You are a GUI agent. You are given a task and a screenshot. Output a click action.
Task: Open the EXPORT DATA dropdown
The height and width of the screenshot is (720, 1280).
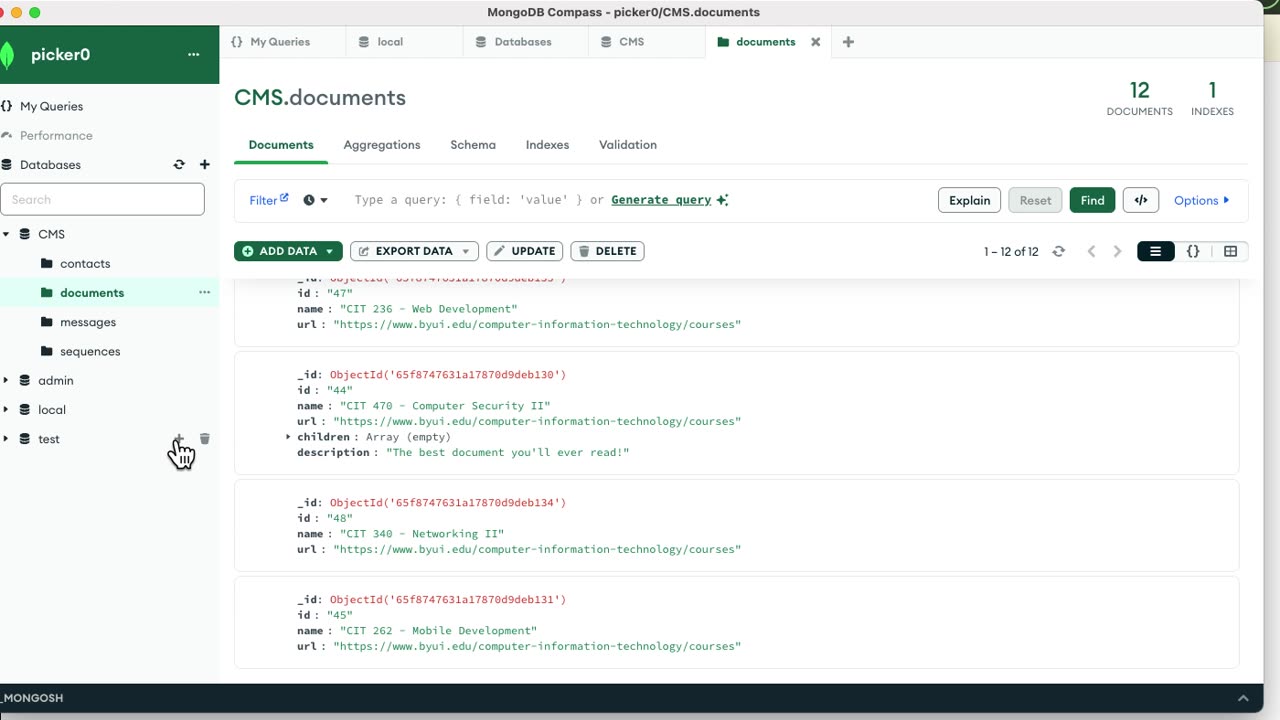pos(414,252)
